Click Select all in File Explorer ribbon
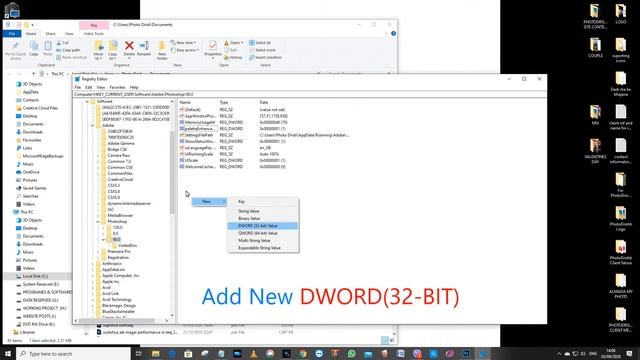The height and width of the screenshot is (360, 640). pos(260,42)
